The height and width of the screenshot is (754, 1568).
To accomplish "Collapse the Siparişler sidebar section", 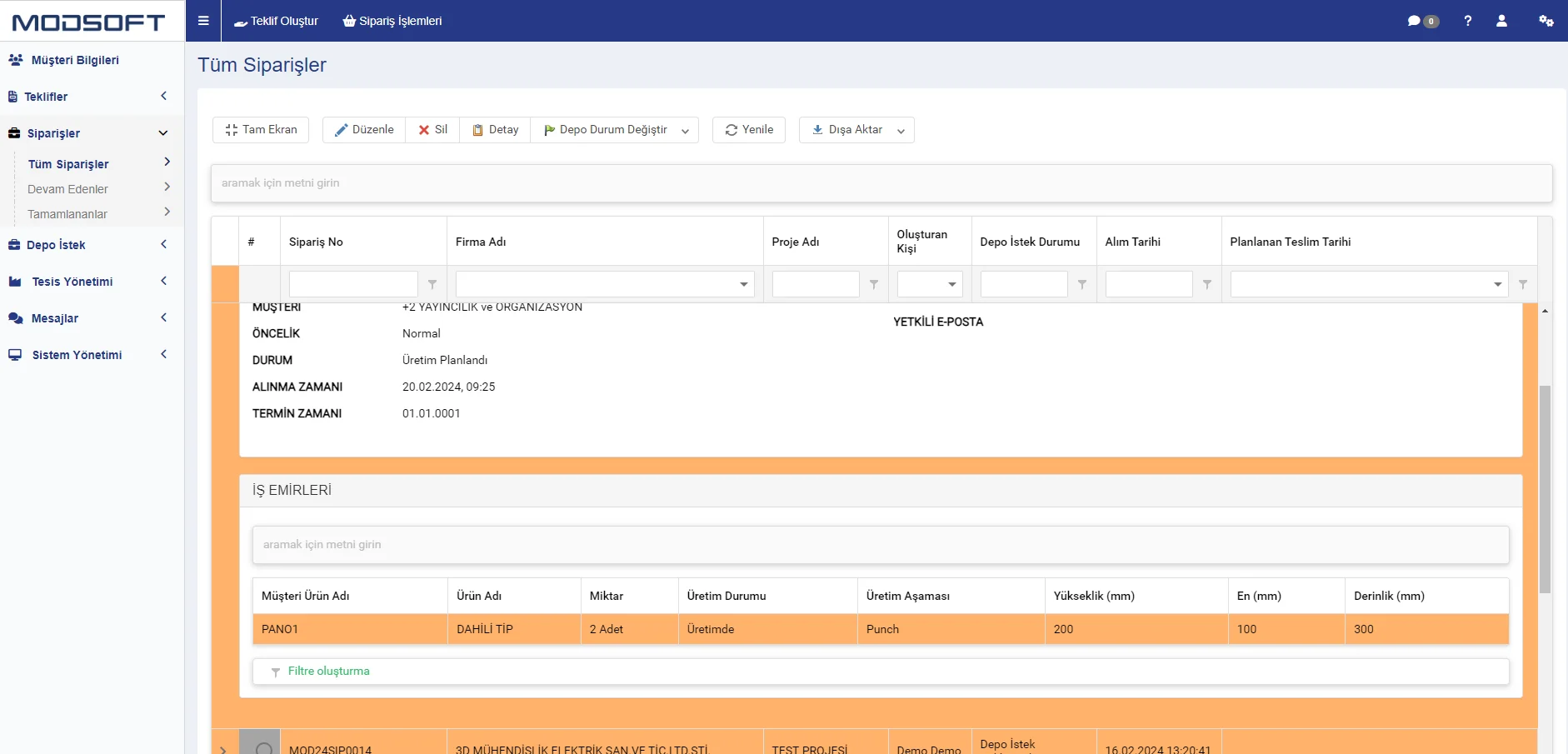I will coord(92,133).
